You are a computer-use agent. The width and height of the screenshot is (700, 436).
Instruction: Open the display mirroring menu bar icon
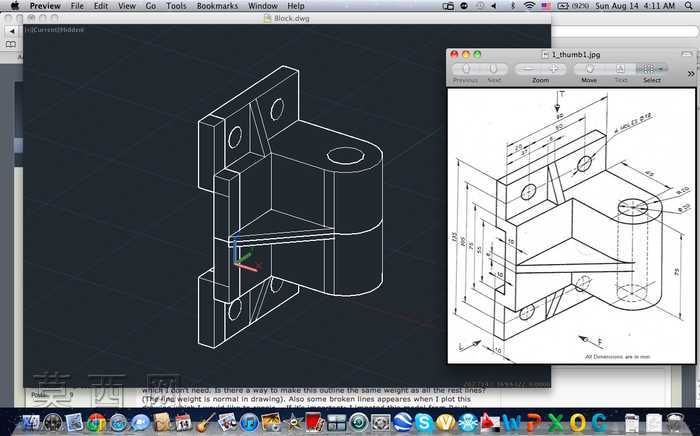(x=448, y=6)
